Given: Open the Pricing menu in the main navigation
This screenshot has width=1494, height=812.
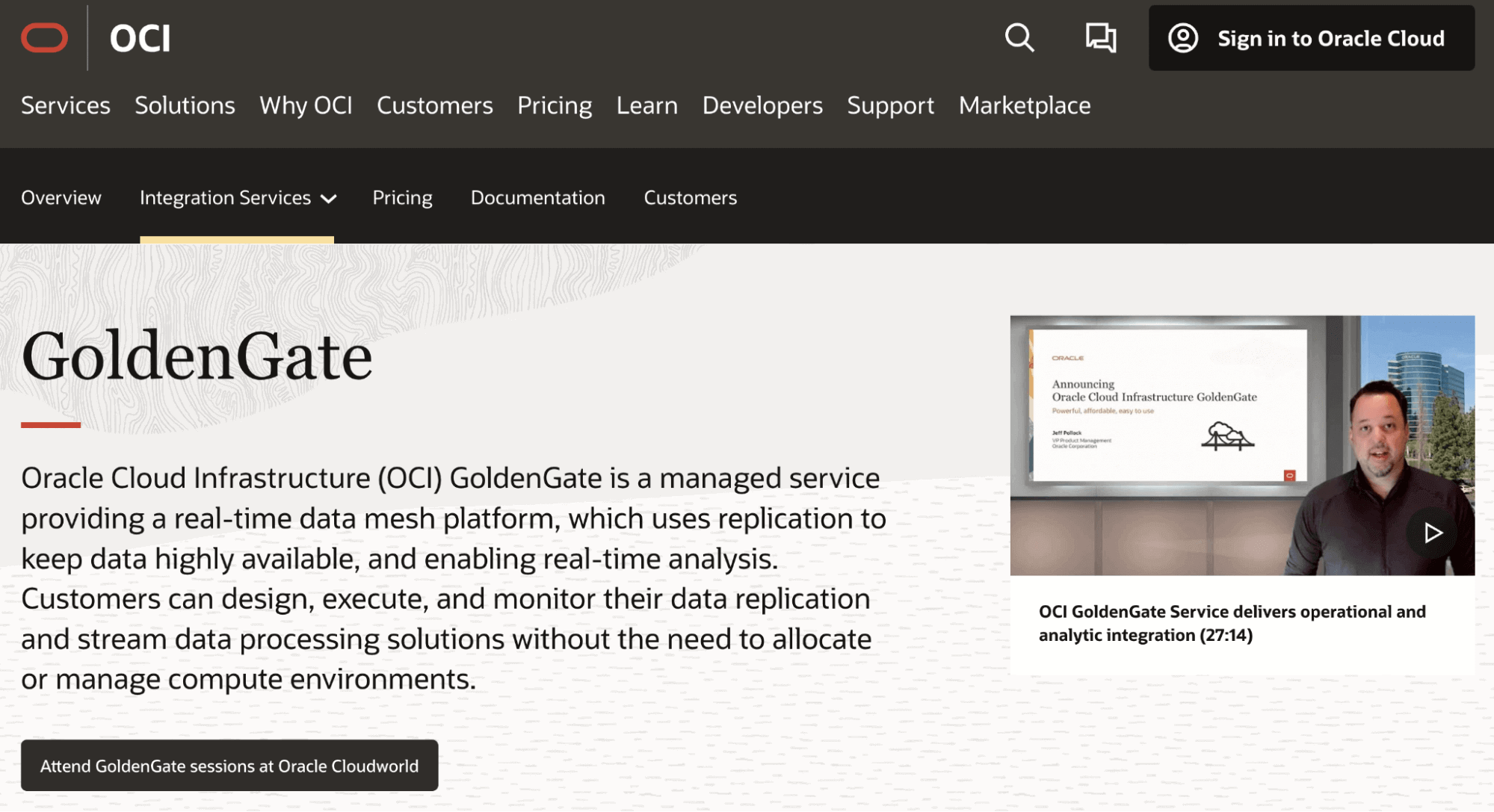Looking at the screenshot, I should click(x=554, y=105).
